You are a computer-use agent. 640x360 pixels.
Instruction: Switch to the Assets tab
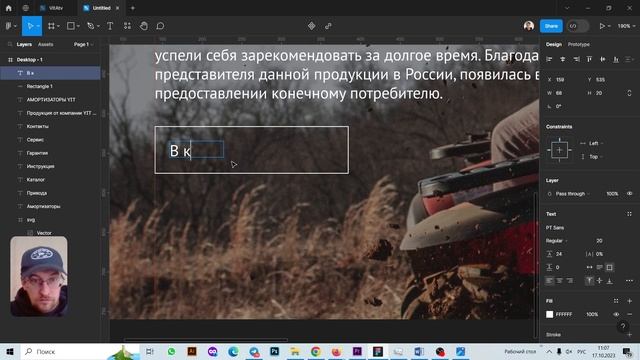[45, 44]
